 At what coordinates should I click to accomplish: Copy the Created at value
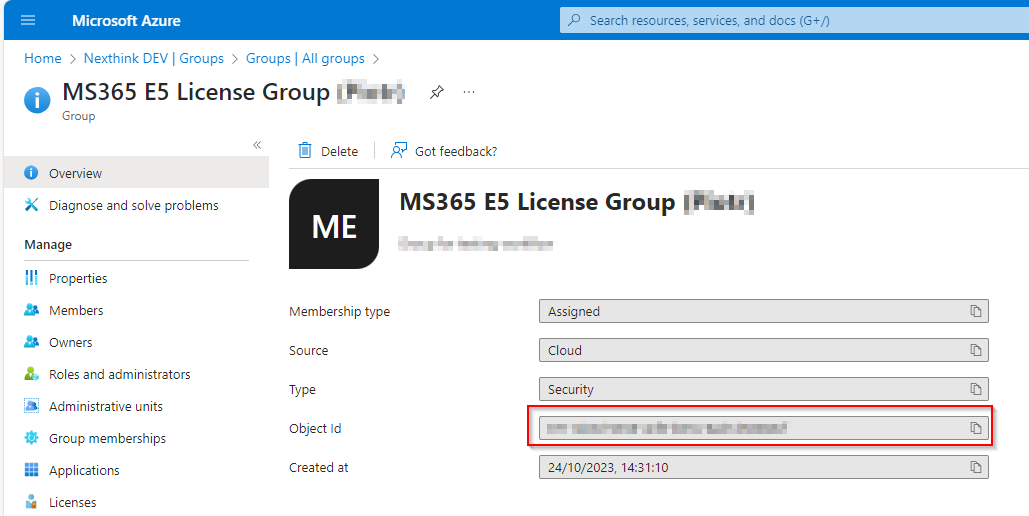coord(976,467)
